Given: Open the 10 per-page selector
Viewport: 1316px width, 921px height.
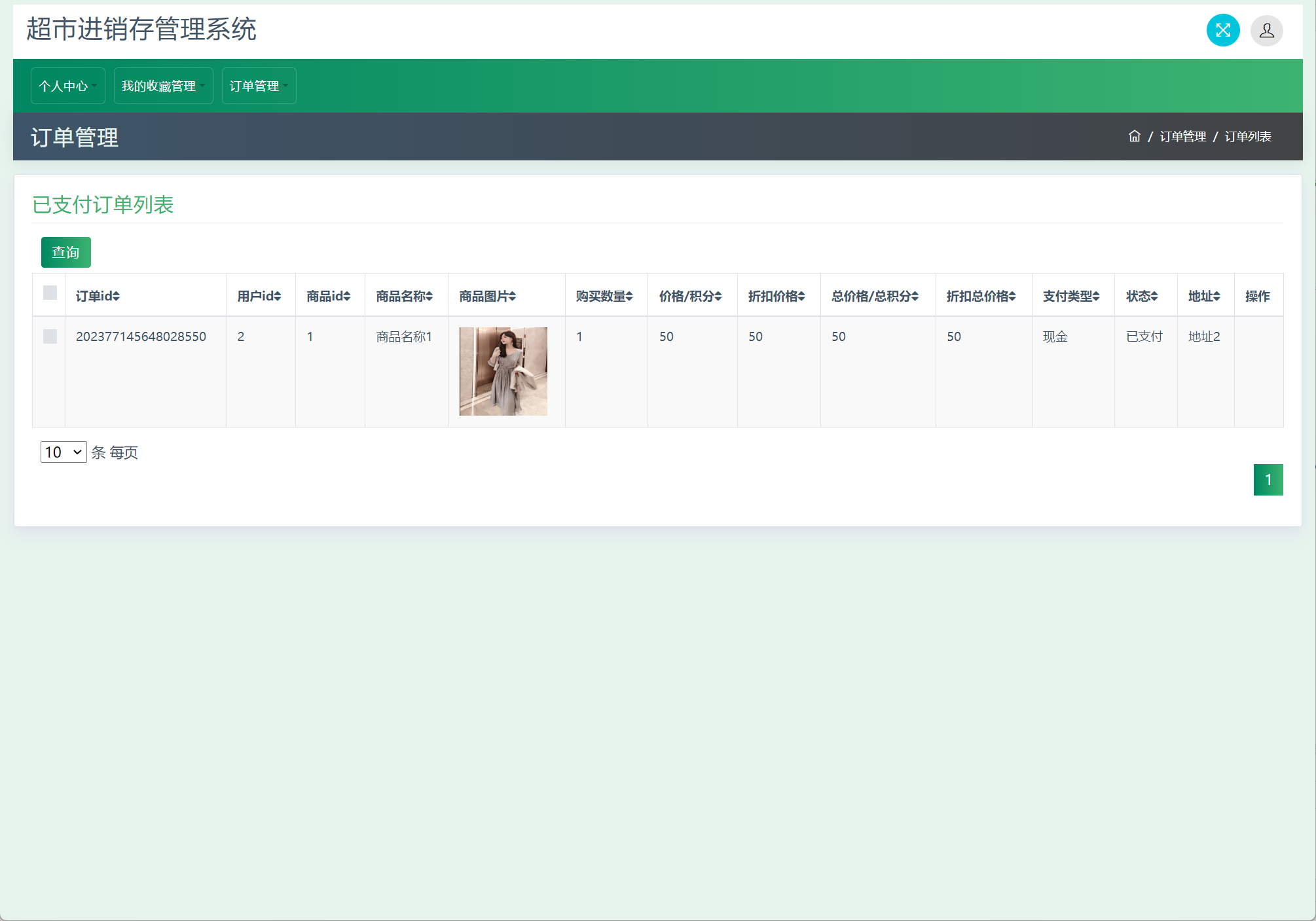Looking at the screenshot, I should tap(63, 452).
